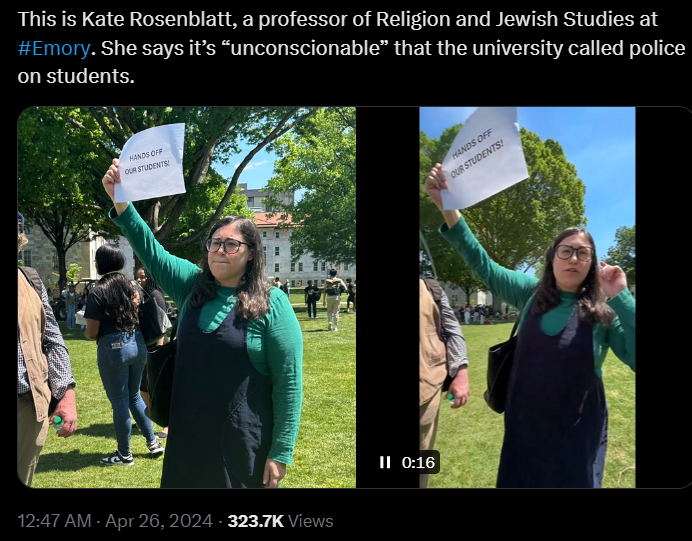
Task: Click the Apr 26, 2024 date
Action: [159, 521]
